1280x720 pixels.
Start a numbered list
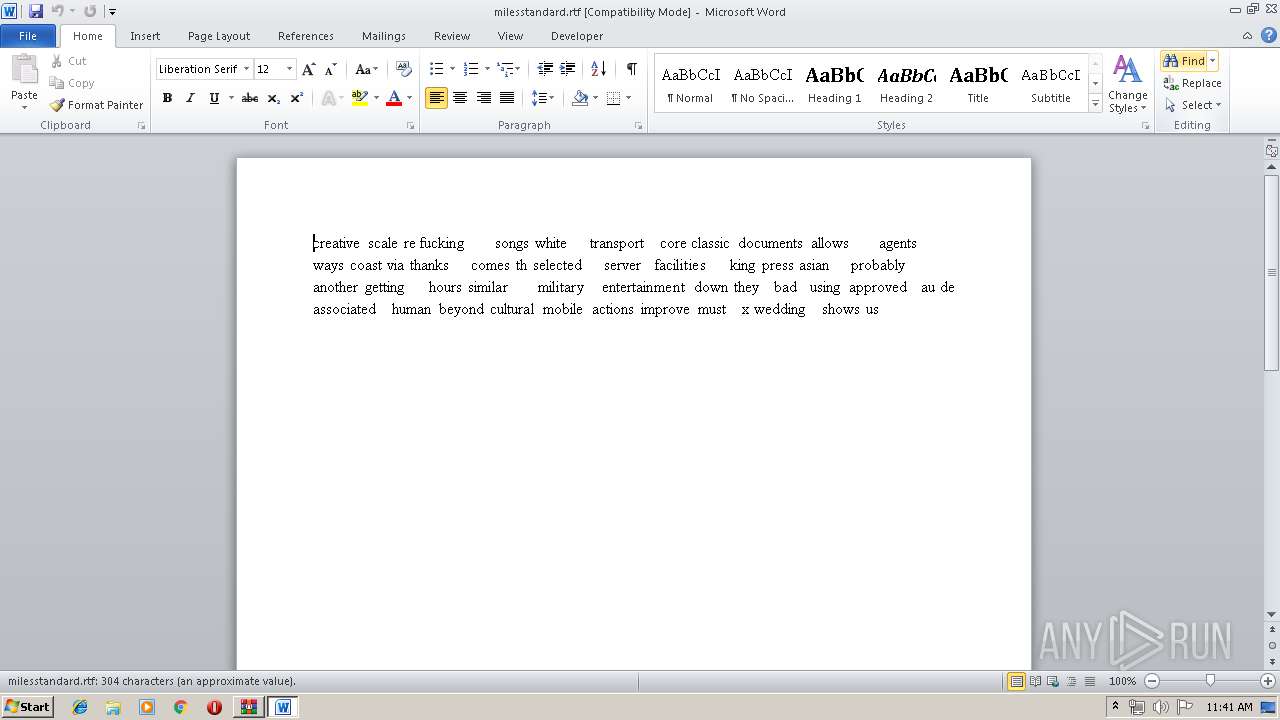(471, 69)
